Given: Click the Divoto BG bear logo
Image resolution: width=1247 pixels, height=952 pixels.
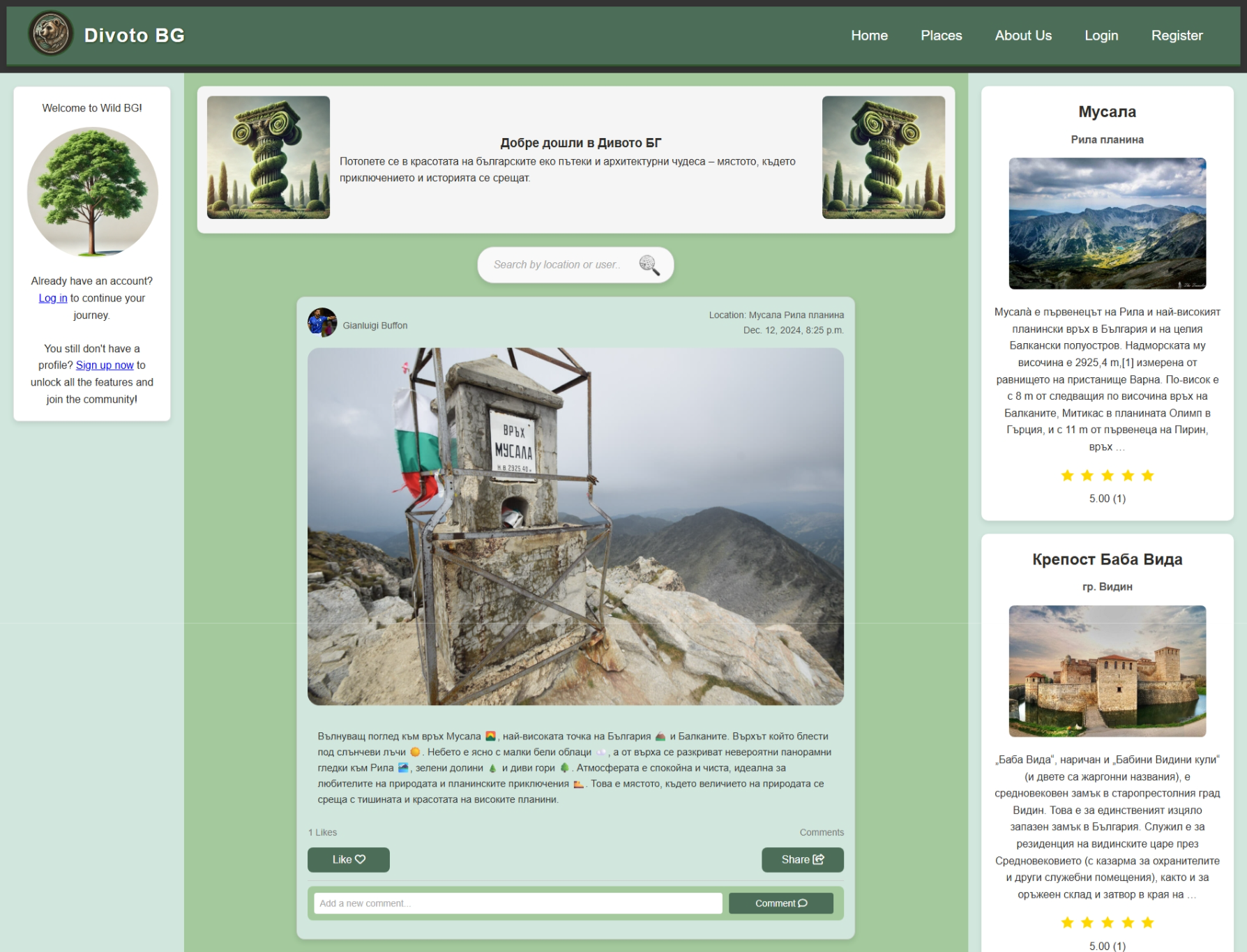Looking at the screenshot, I should click(x=50, y=33).
